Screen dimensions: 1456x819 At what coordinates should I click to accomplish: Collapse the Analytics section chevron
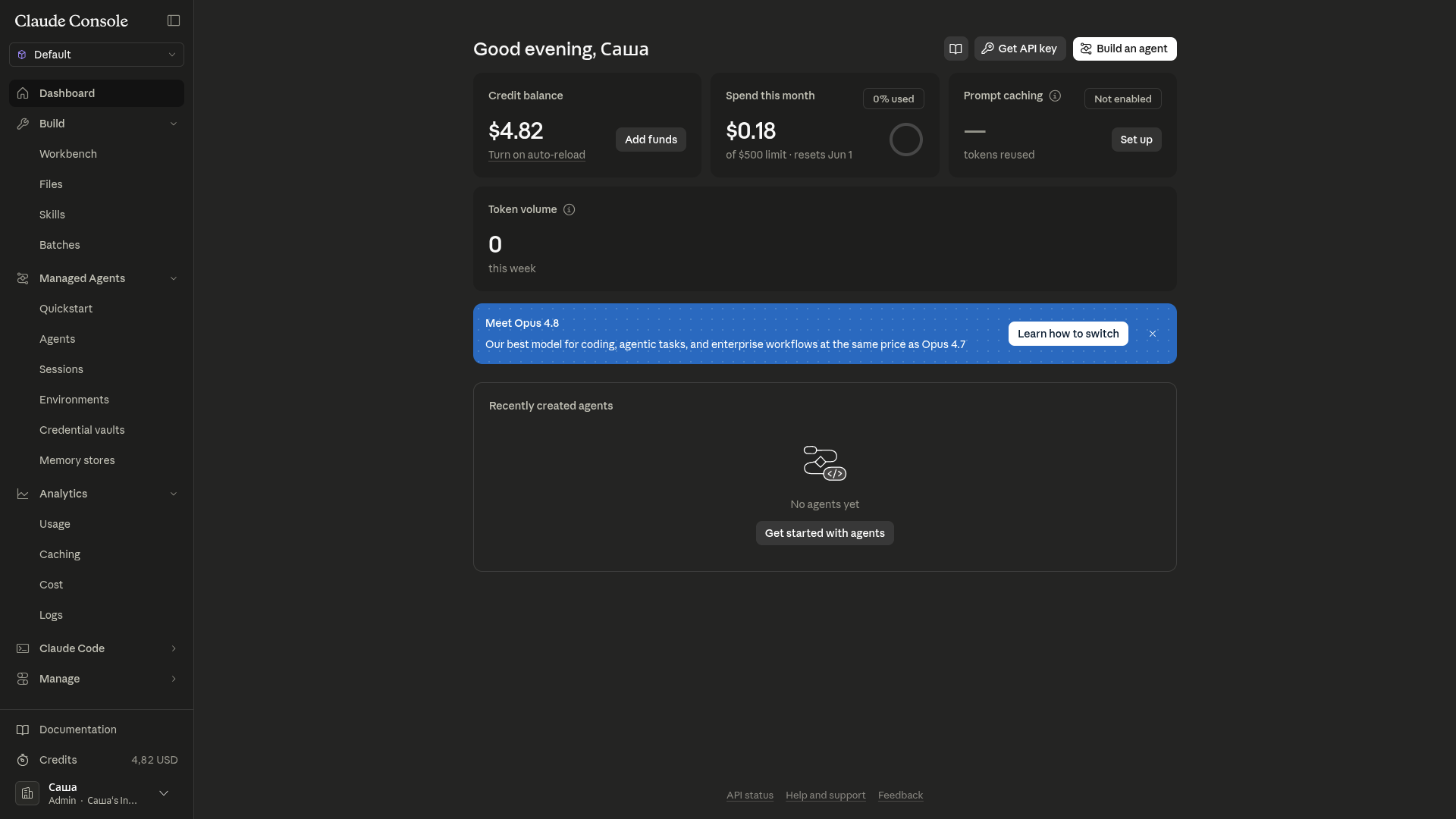(x=174, y=494)
